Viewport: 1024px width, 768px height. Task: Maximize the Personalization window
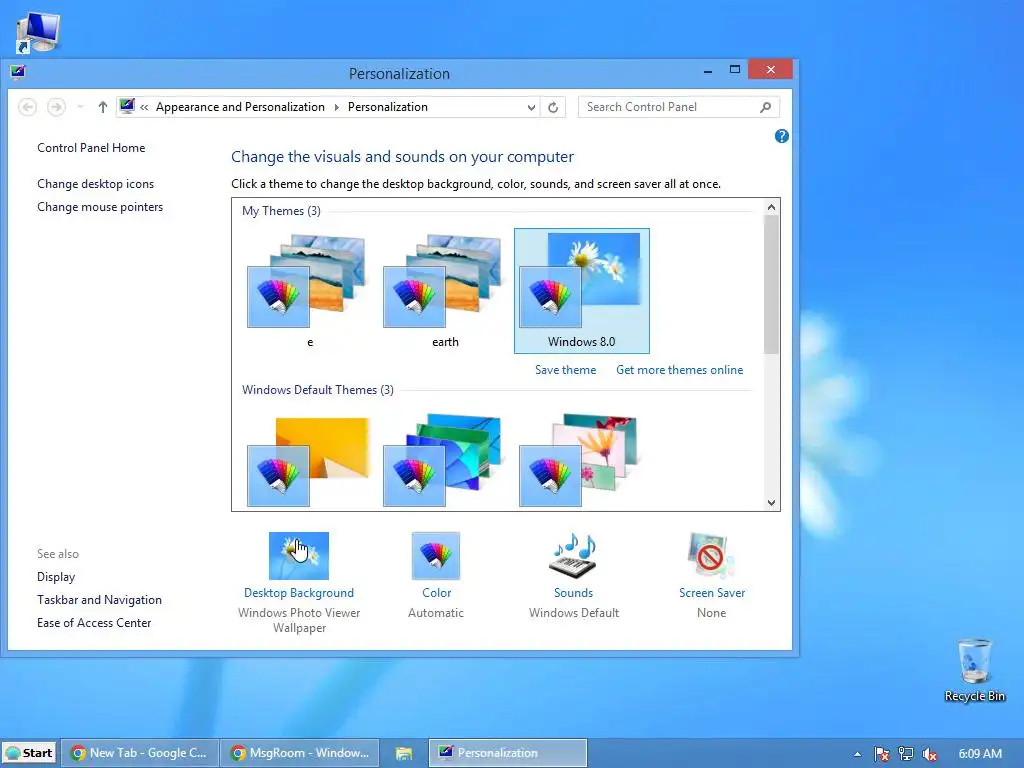click(735, 70)
